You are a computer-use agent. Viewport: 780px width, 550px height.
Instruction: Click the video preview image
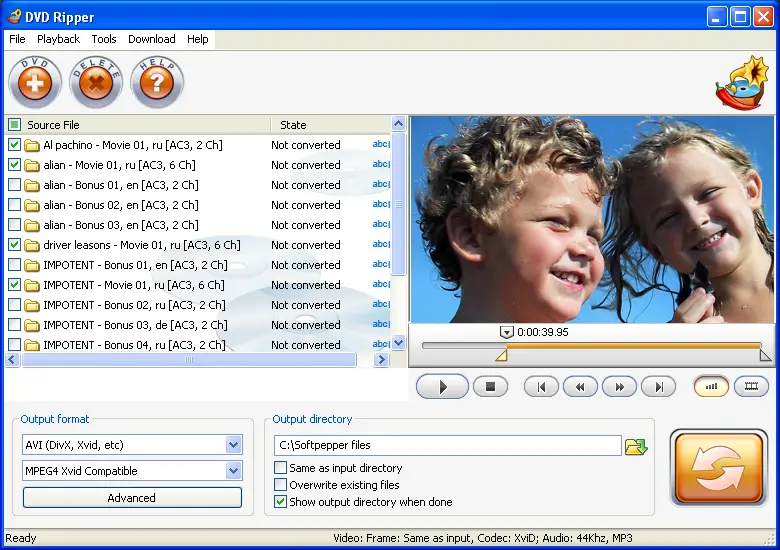pos(592,219)
